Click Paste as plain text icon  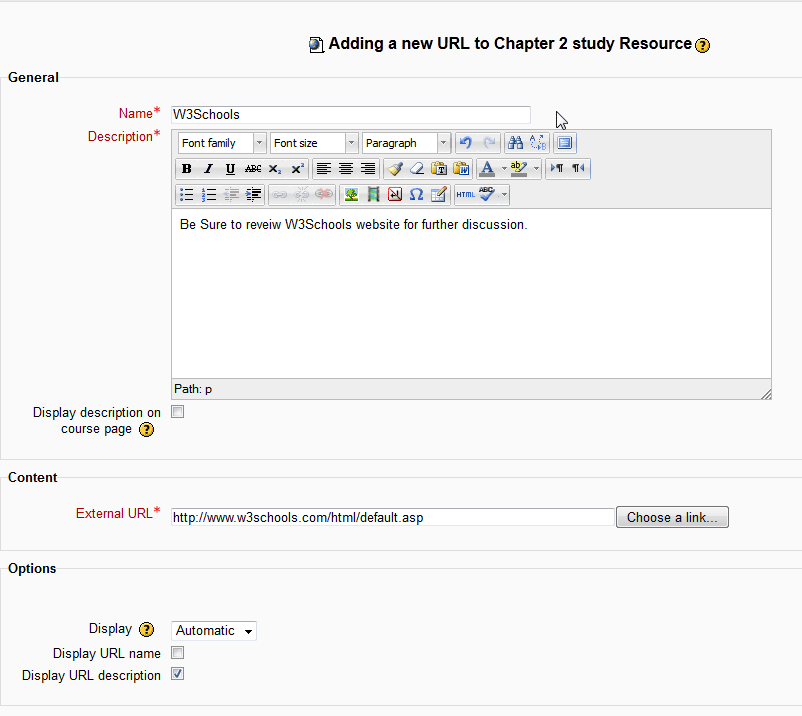439,169
